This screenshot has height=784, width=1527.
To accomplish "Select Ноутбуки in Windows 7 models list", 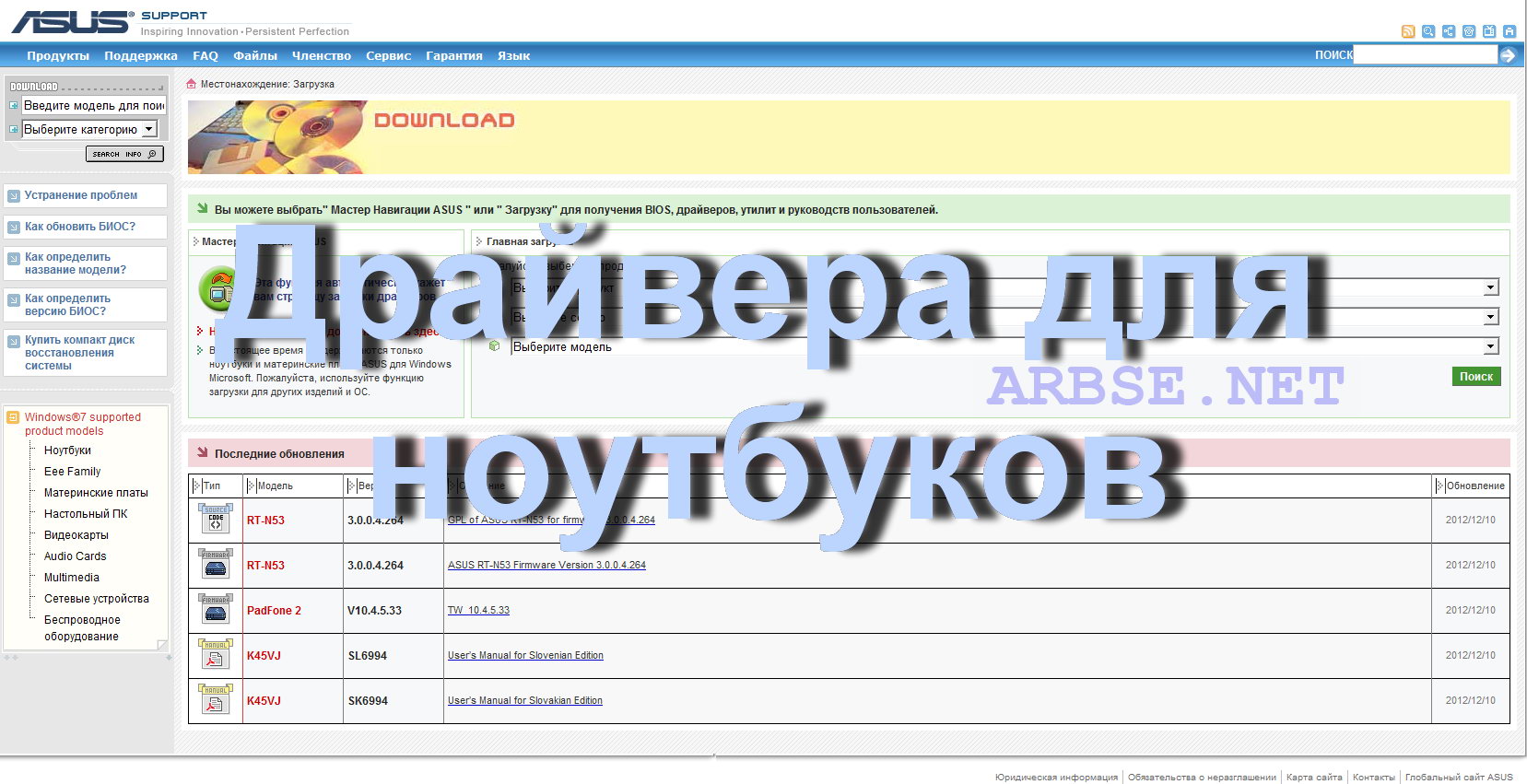I will pos(67,451).
